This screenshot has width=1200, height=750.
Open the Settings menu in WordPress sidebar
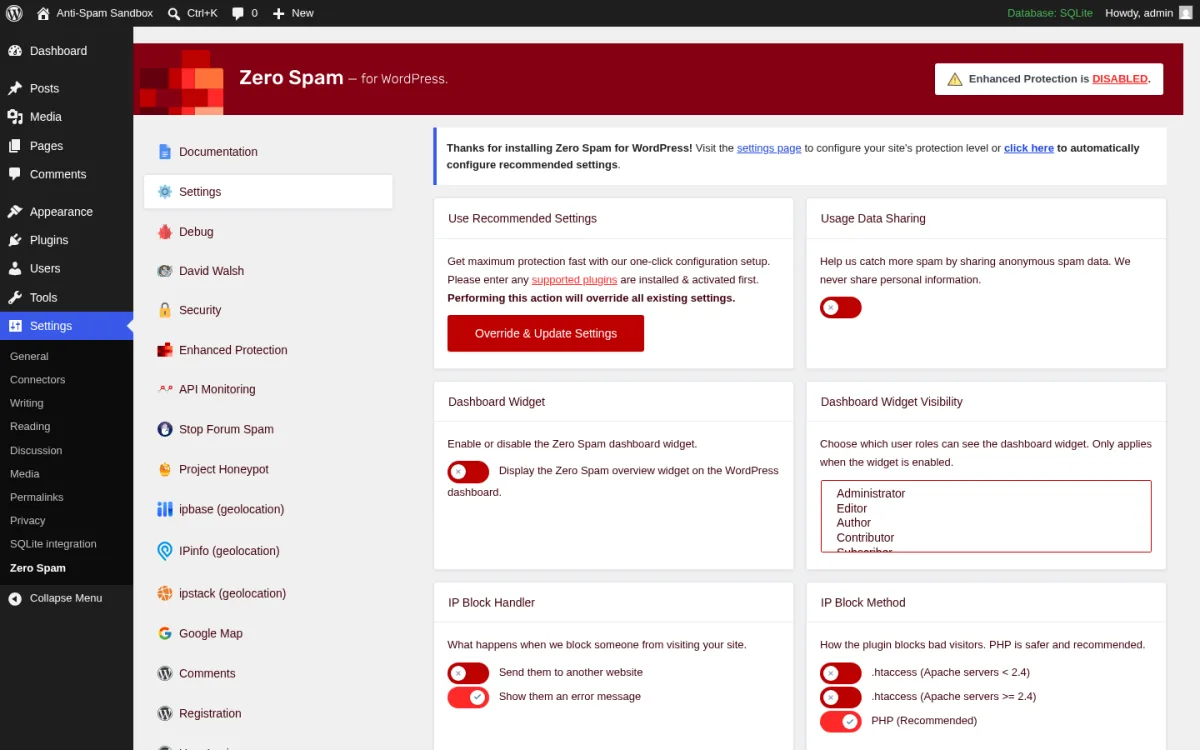pyautogui.click(x=66, y=326)
